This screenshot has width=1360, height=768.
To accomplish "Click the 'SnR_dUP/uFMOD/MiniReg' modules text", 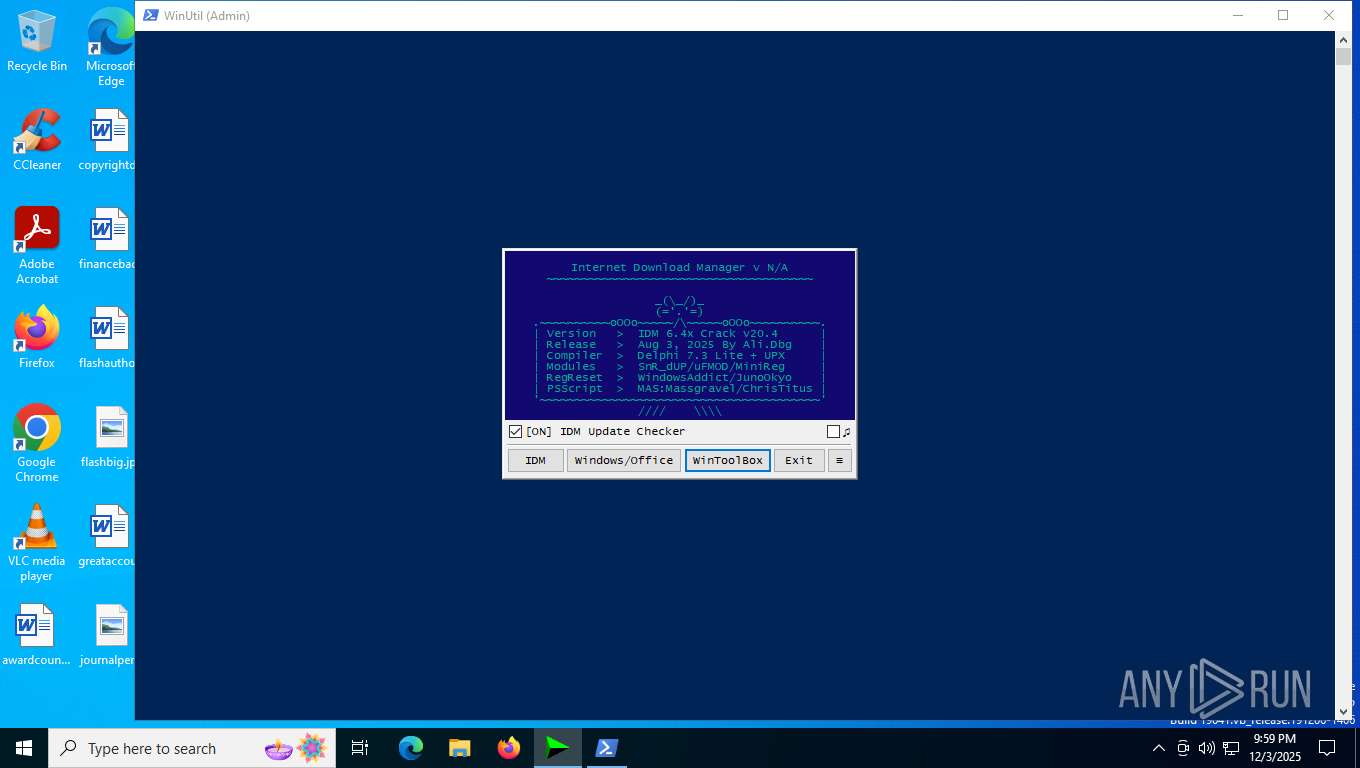I will (x=711, y=366).
